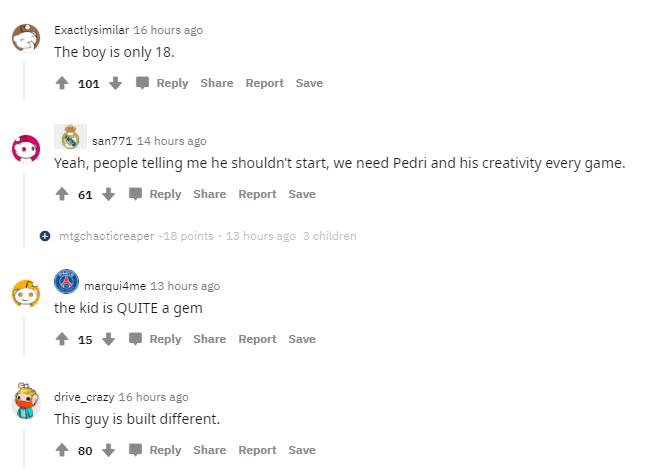Upvote san771's comment about Pedri

point(62,194)
